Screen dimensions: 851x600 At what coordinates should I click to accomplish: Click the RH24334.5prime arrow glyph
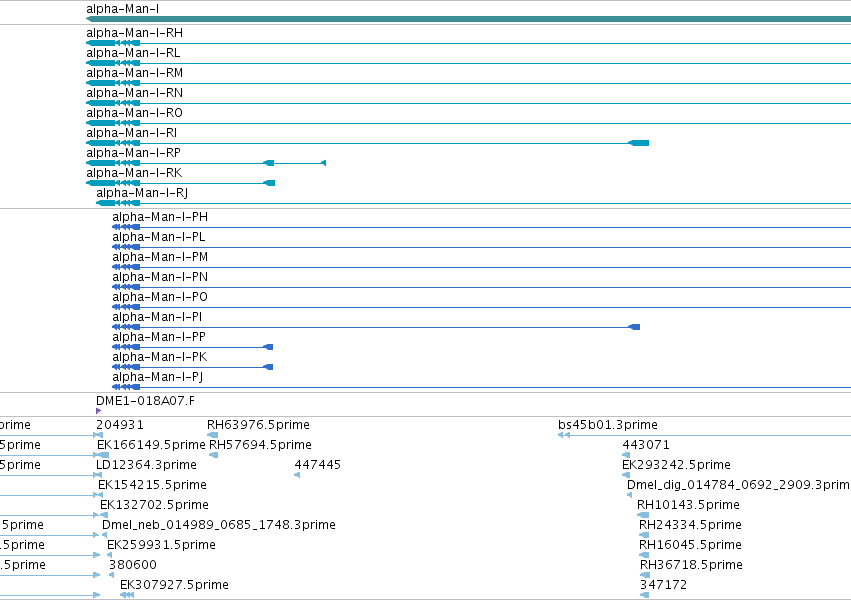[x=644, y=535]
